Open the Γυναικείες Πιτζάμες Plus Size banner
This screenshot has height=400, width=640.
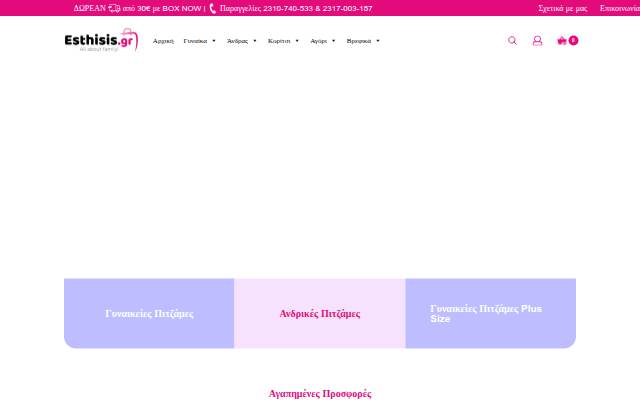click(x=491, y=313)
